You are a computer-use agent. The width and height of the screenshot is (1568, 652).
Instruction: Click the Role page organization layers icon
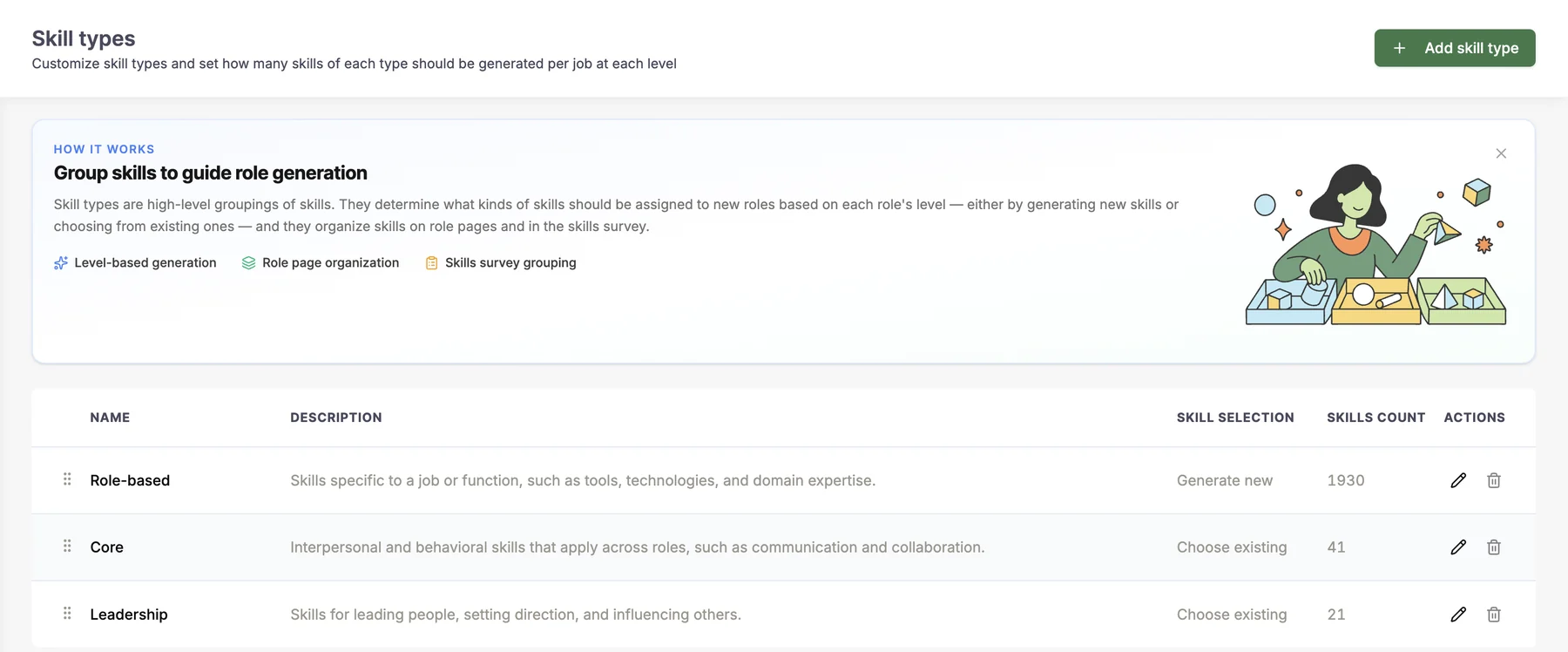click(248, 262)
